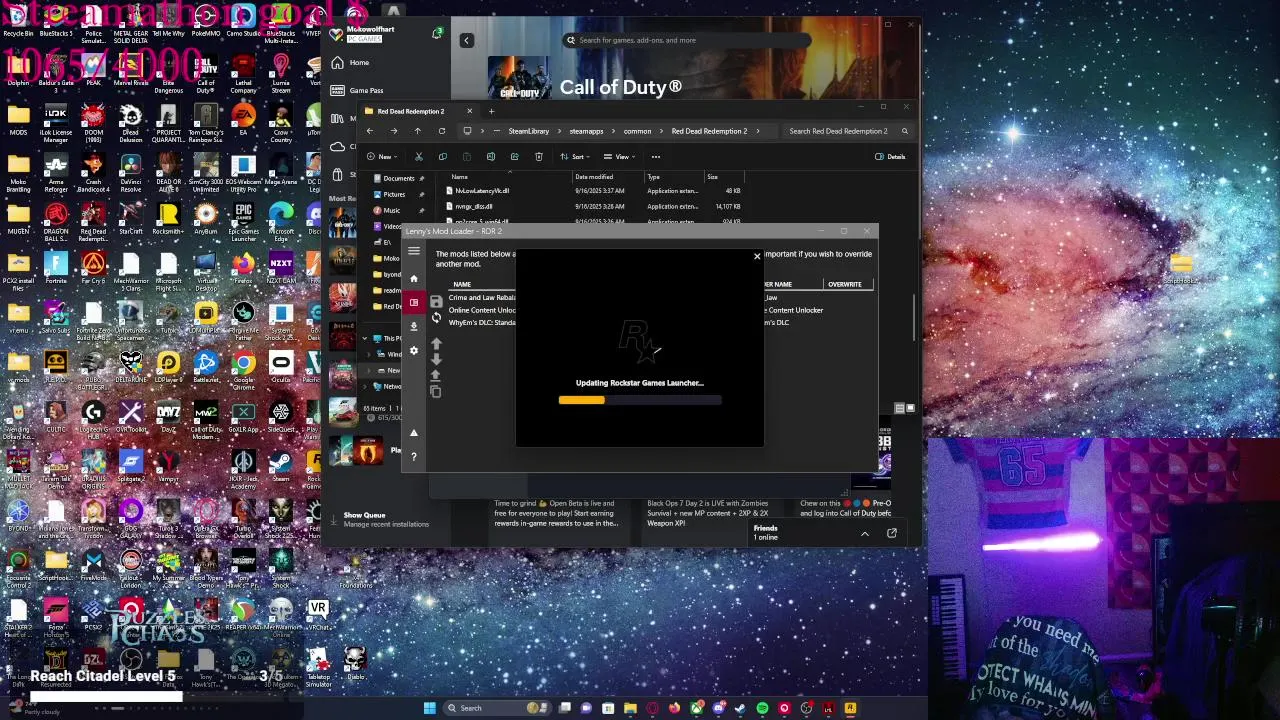The image size is (1280, 720).
Task: Open Spotify from the taskbar
Action: pos(762,708)
